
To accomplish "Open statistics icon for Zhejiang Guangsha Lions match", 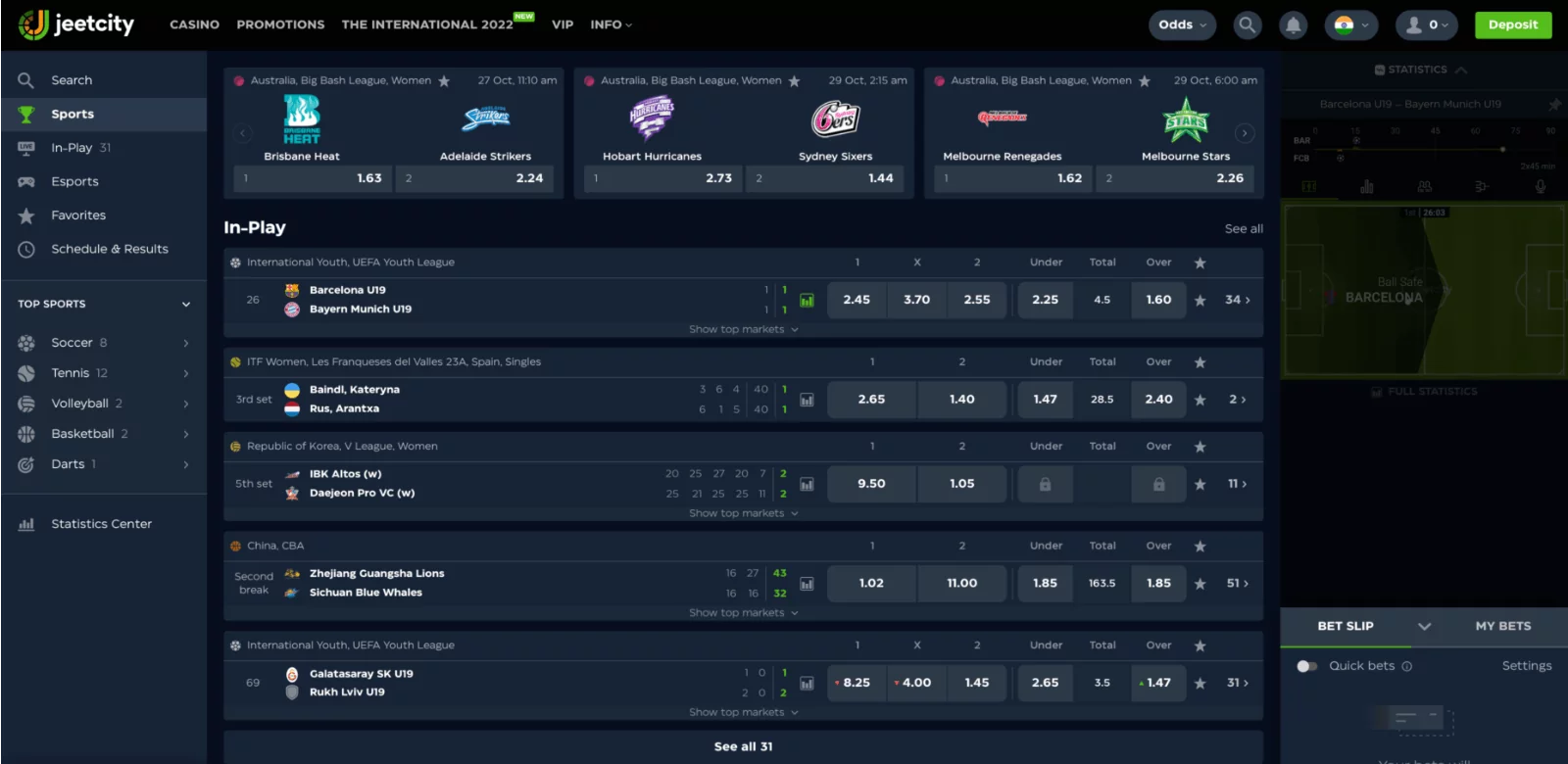I will click(807, 584).
